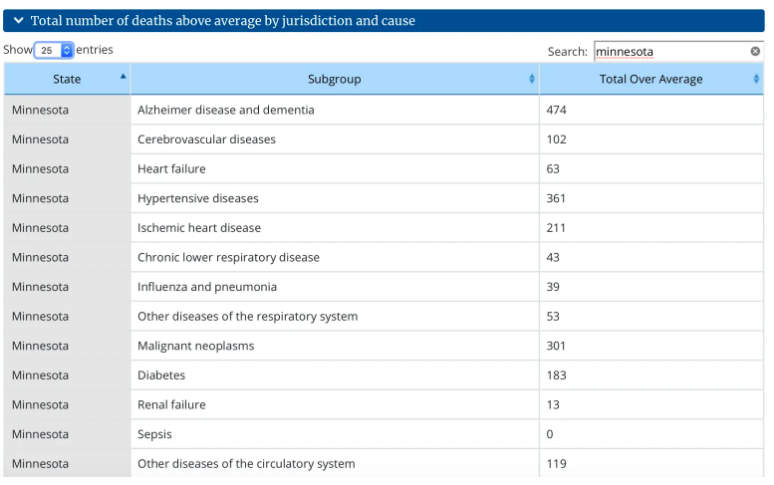Click the State column header
Screen dimensions: 774x485
point(67,79)
